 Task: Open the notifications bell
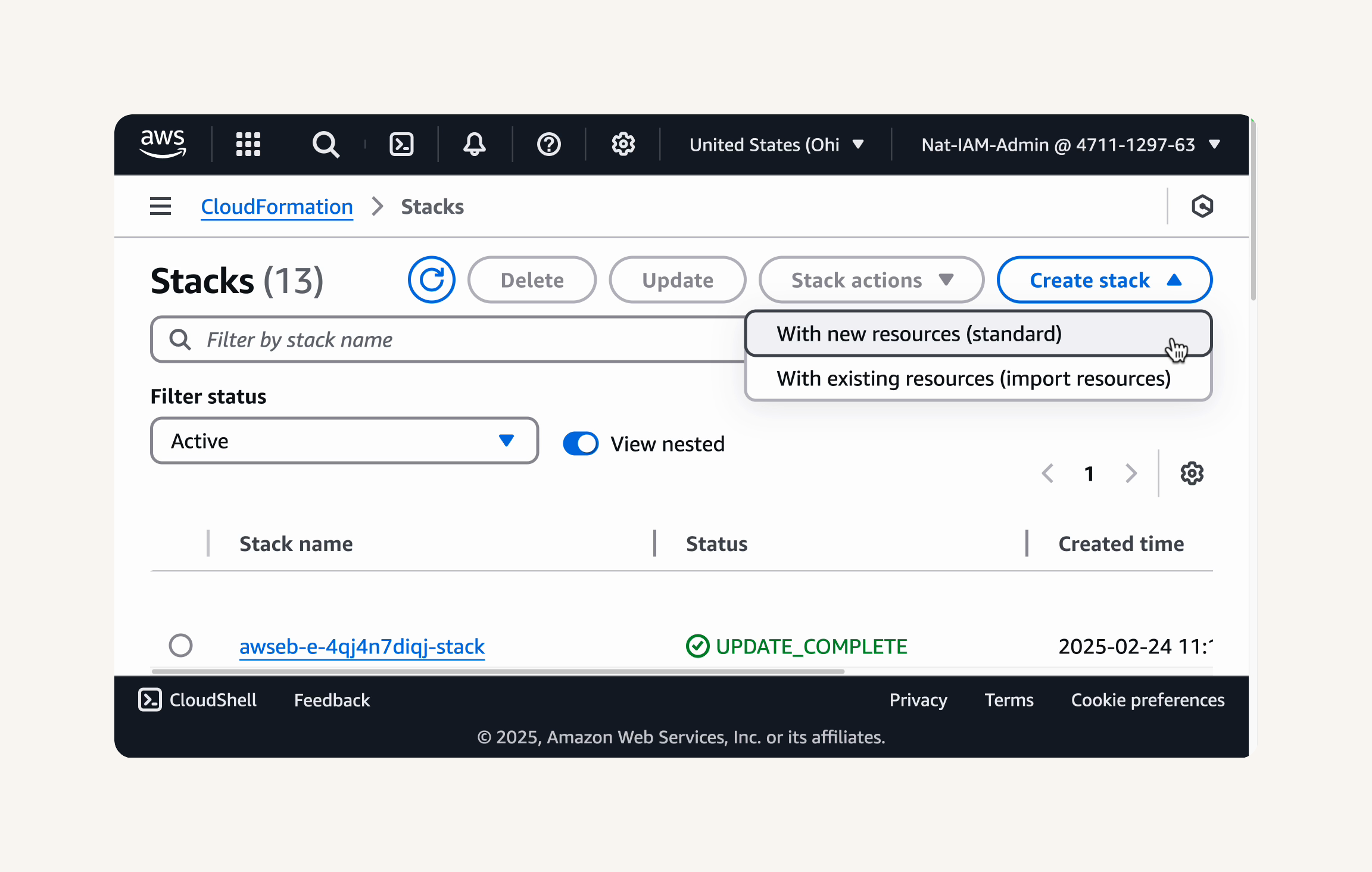coord(475,145)
